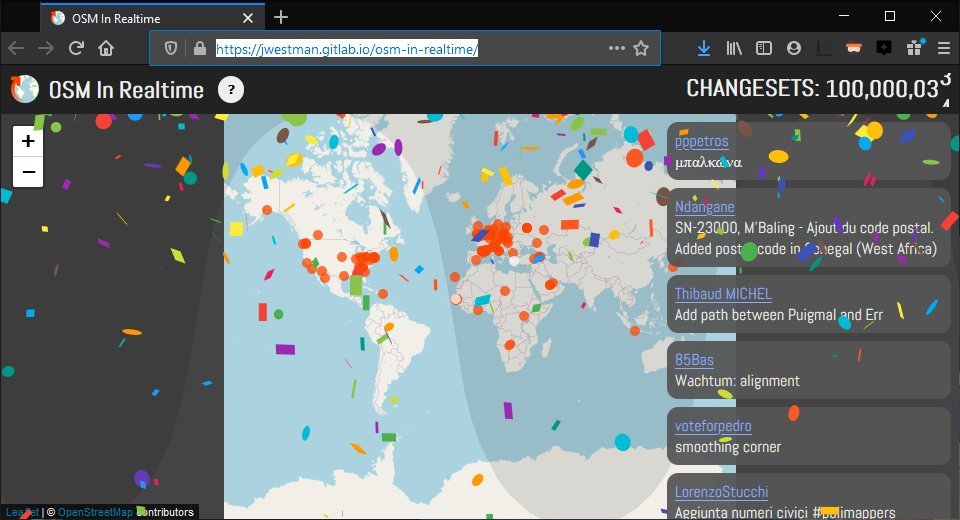Screen dimensions: 960x520
Task: Zoom out of the map
Action: [x=28, y=172]
